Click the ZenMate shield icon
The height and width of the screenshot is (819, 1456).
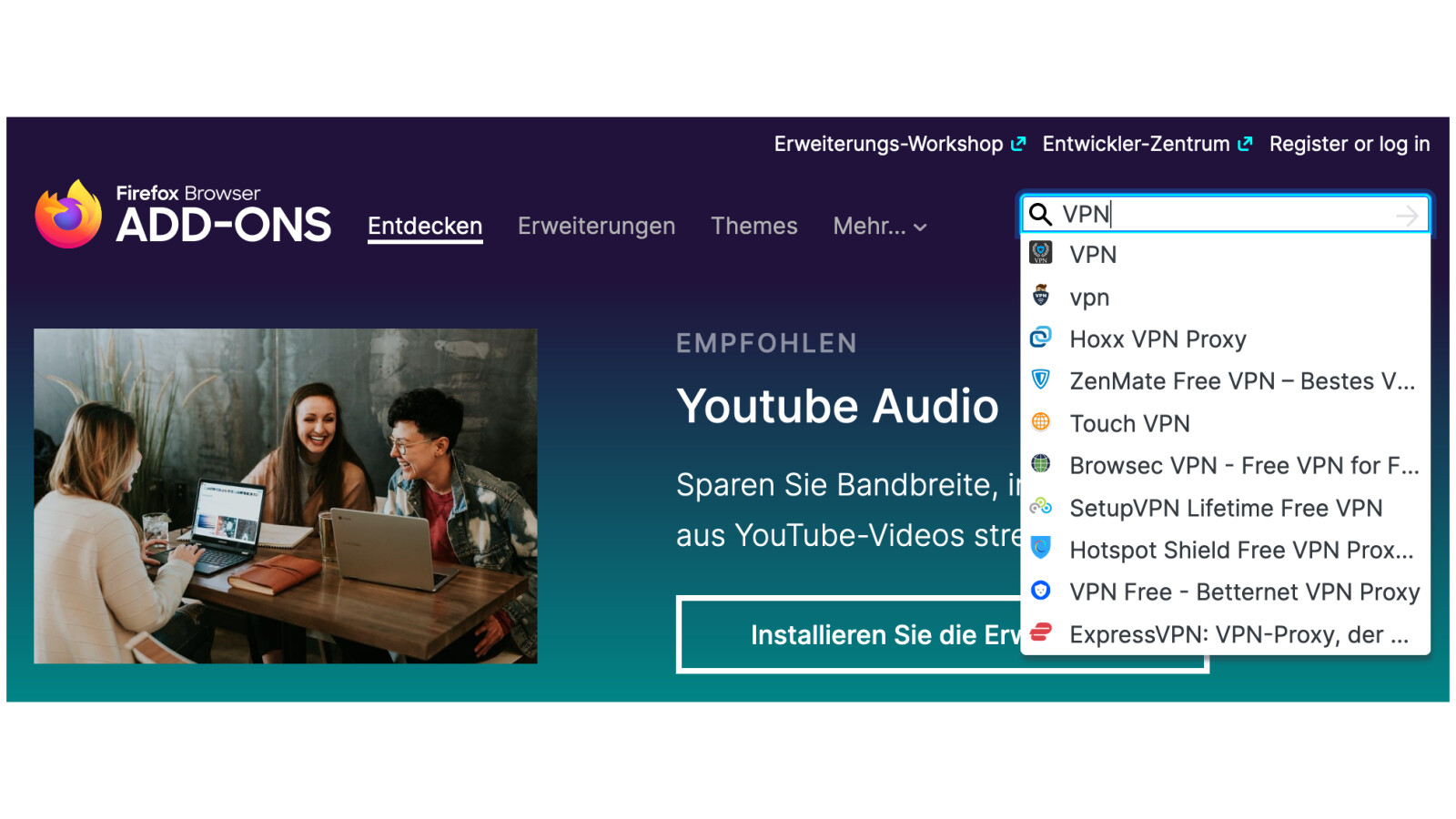point(1041,379)
